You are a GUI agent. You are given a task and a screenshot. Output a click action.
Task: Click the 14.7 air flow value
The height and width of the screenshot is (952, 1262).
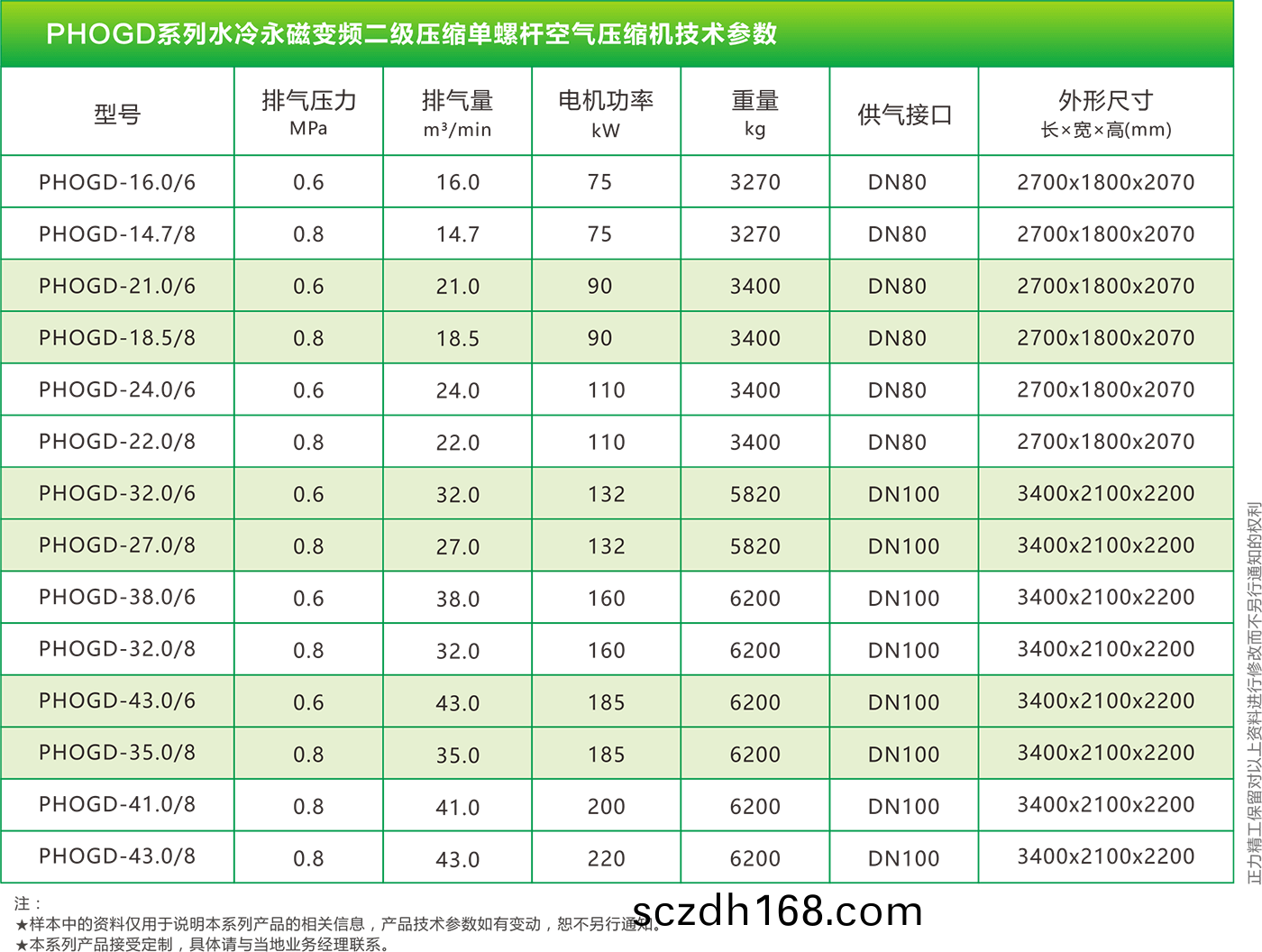click(458, 234)
